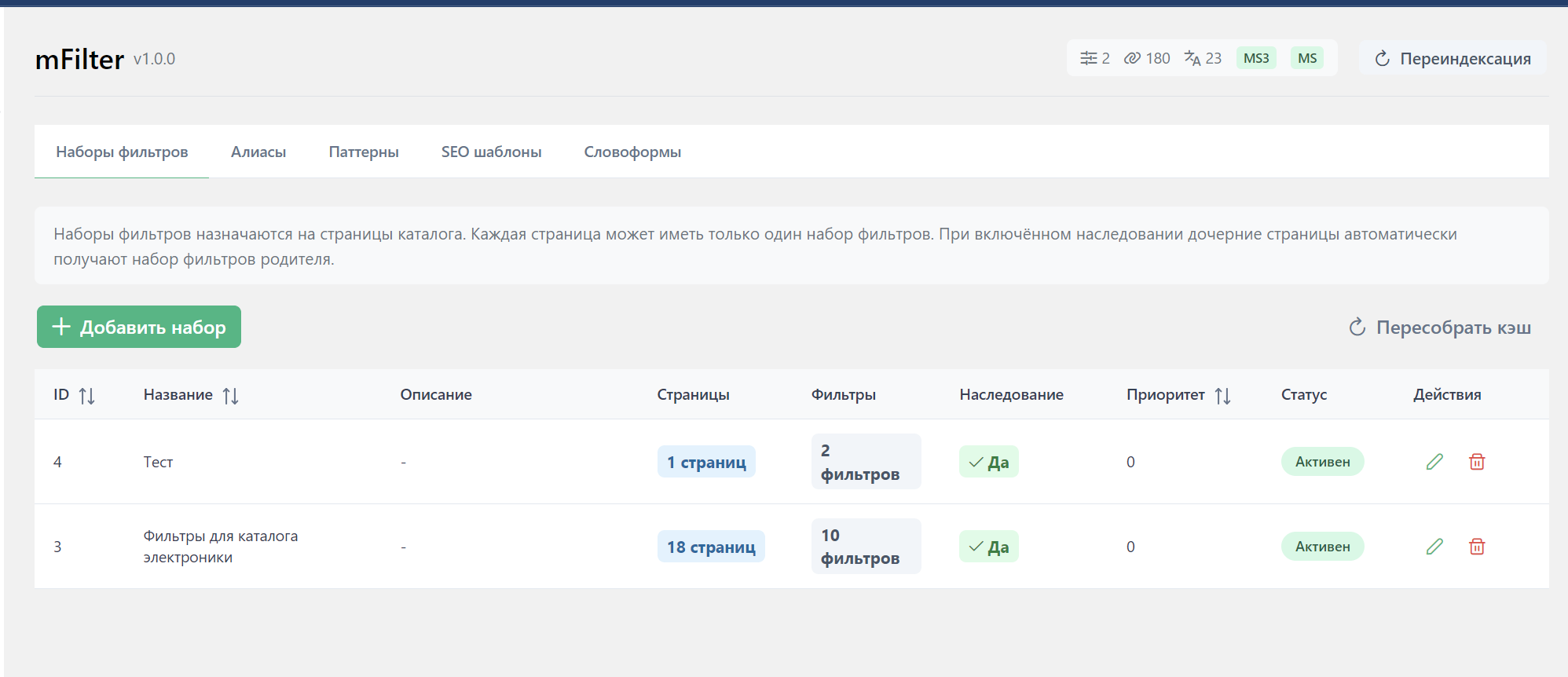Toggle the Да inheritance badge for Тест

988,463
